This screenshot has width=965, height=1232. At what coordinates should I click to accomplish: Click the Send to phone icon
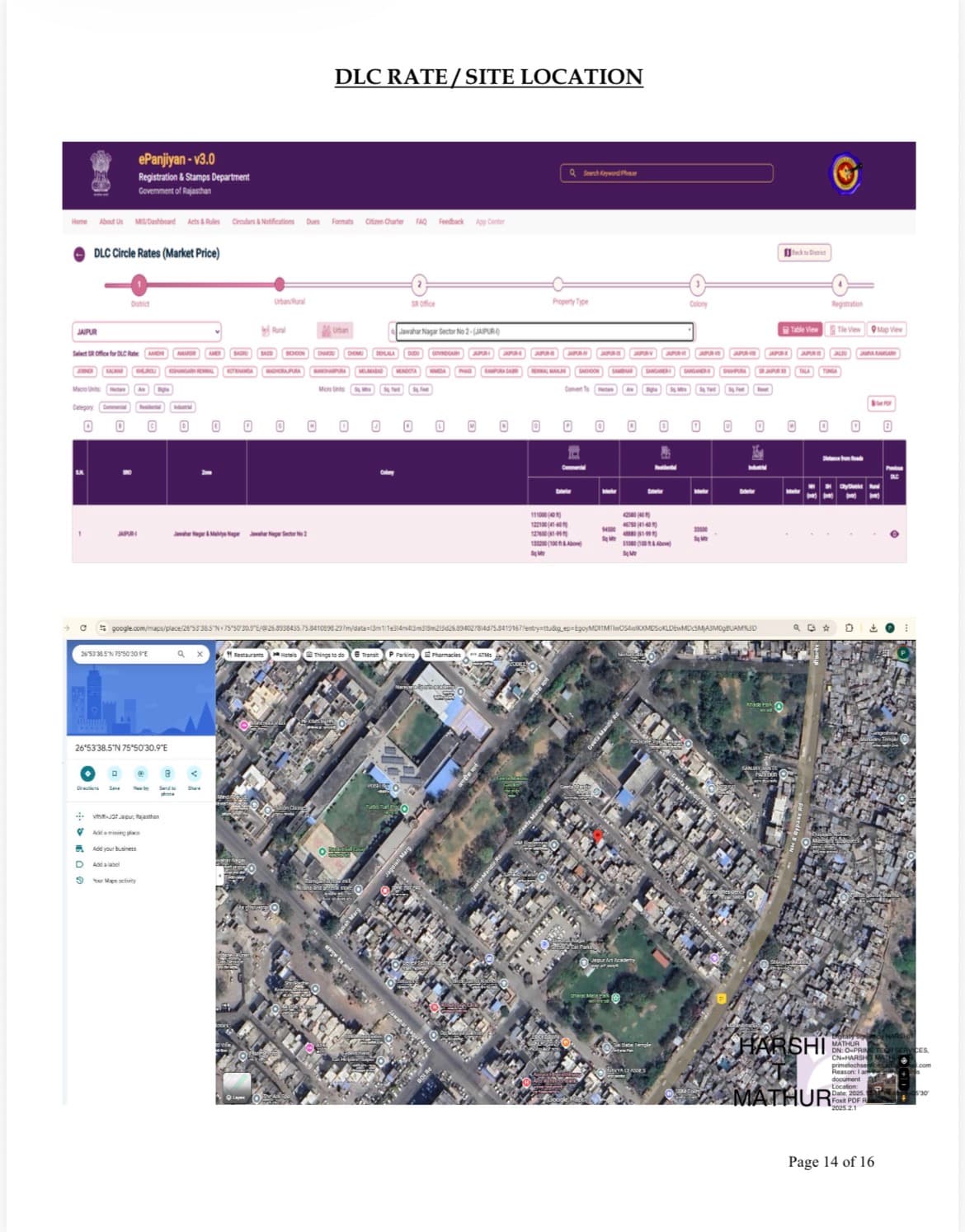tap(167, 774)
